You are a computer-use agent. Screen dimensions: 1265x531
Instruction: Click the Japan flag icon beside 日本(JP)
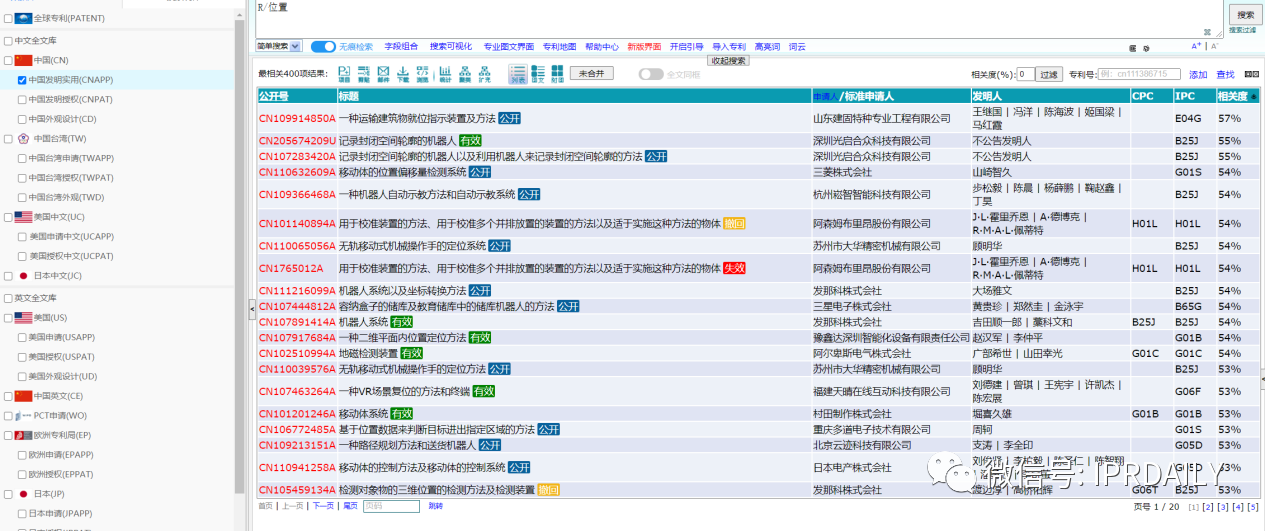point(23,494)
